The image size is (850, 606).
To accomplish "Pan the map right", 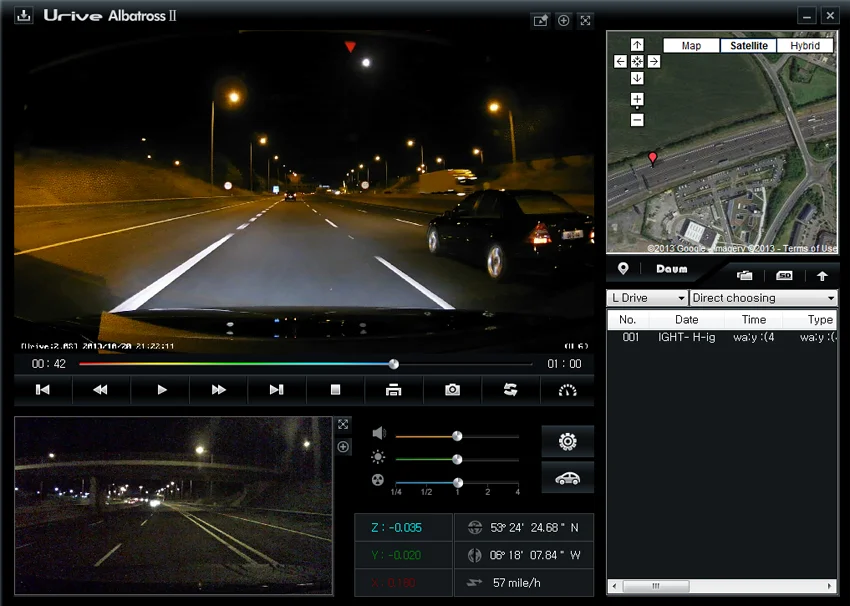I will pos(654,61).
